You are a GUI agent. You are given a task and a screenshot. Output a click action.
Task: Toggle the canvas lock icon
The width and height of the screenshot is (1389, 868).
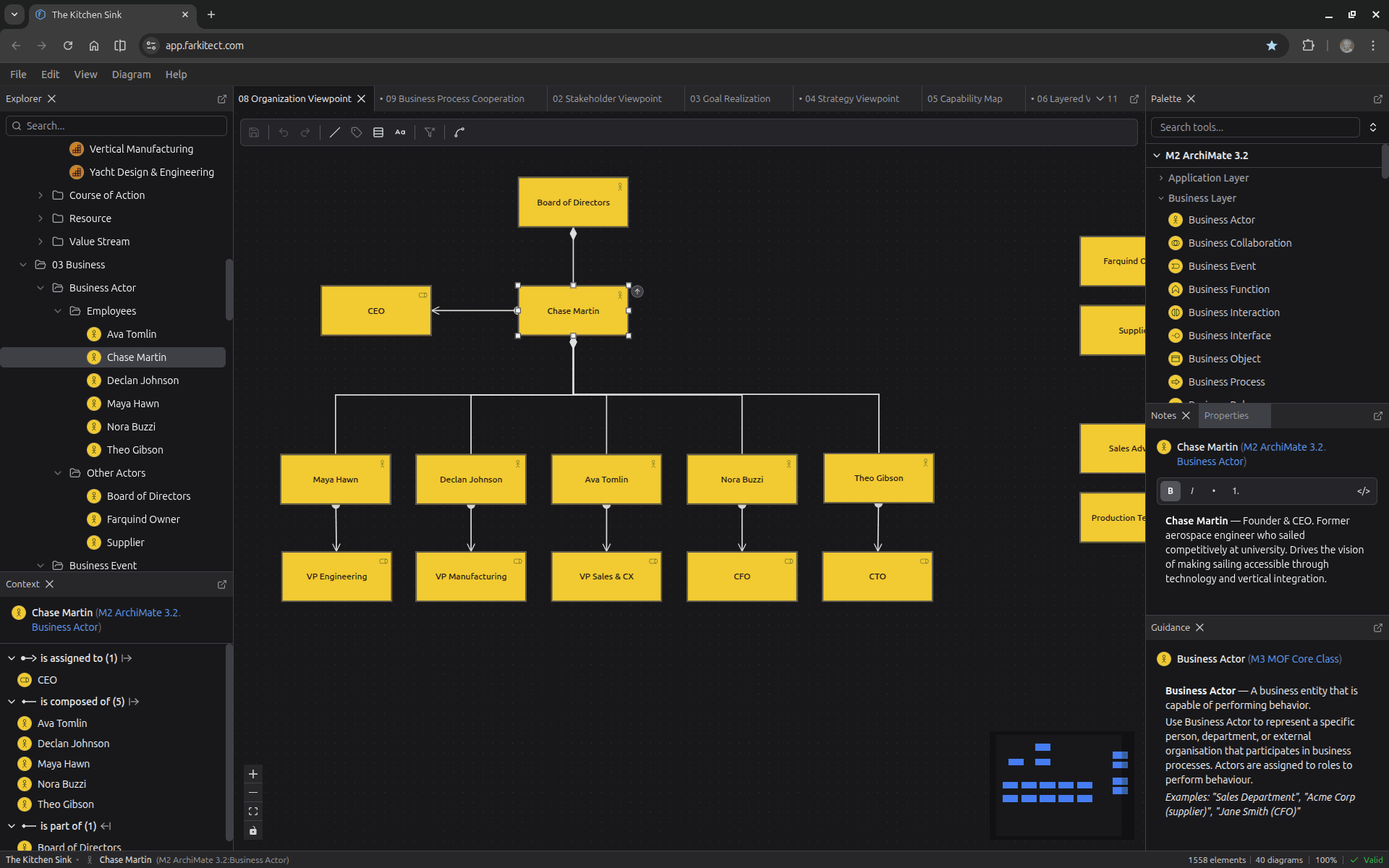(253, 830)
